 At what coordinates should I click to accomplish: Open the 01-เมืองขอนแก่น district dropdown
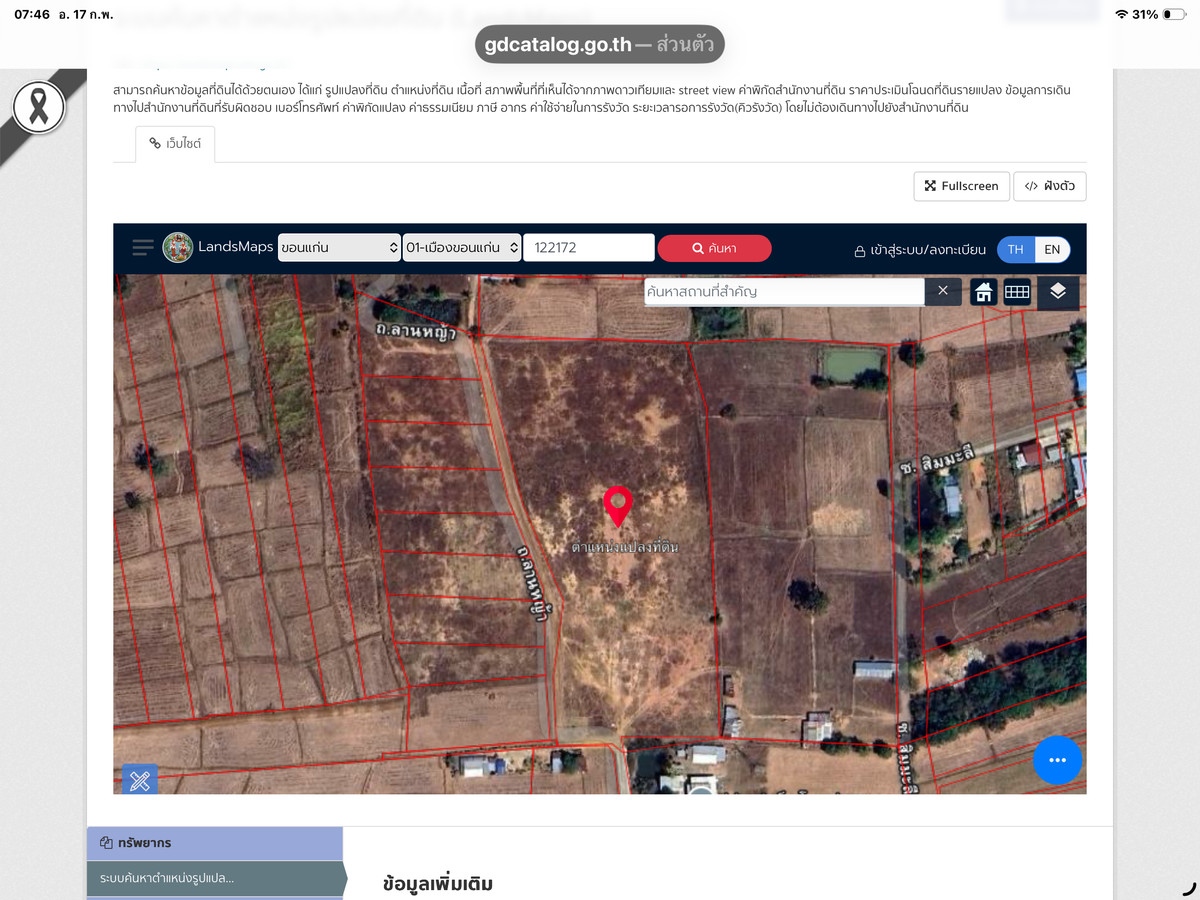[x=462, y=248]
